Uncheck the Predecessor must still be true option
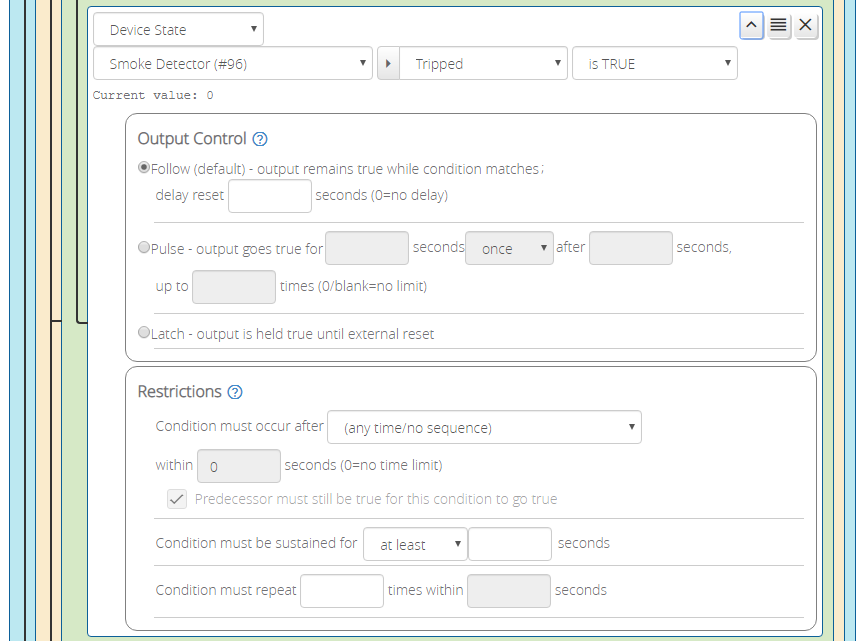This screenshot has width=865, height=641. tap(177, 499)
